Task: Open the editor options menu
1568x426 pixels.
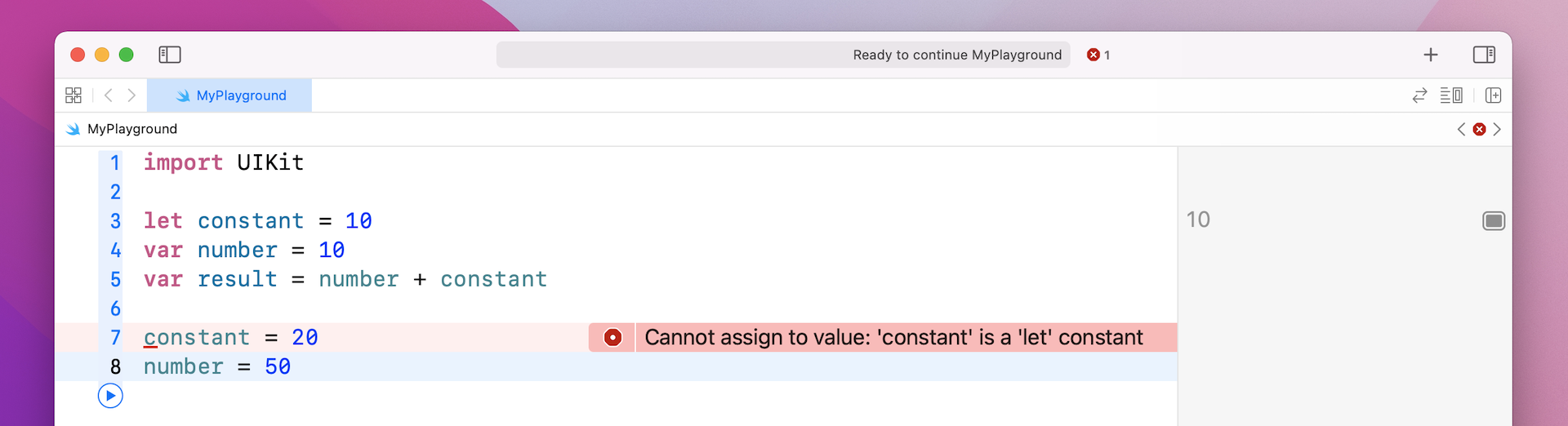Action: [x=1451, y=95]
